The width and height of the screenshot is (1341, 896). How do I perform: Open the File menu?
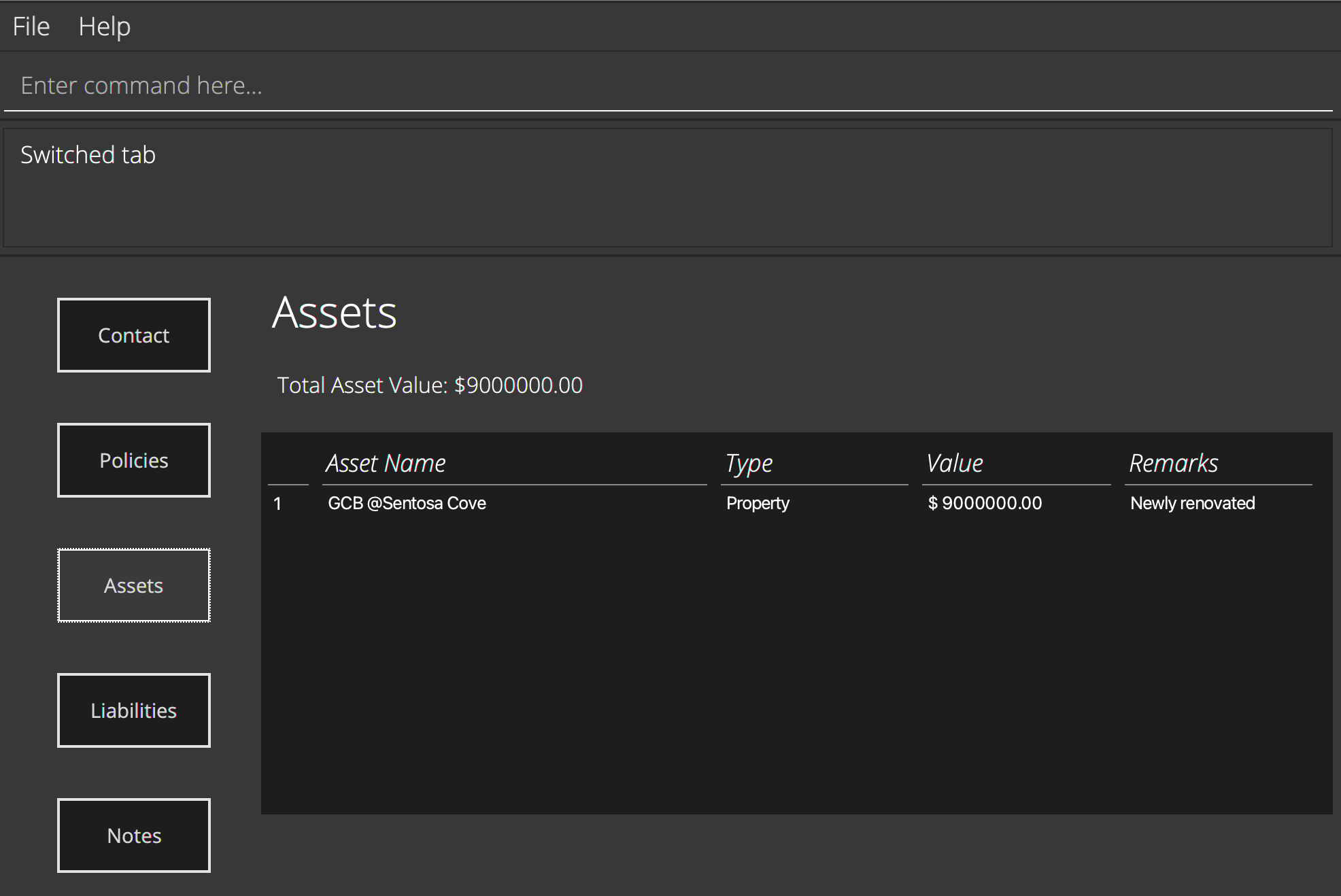tap(31, 27)
